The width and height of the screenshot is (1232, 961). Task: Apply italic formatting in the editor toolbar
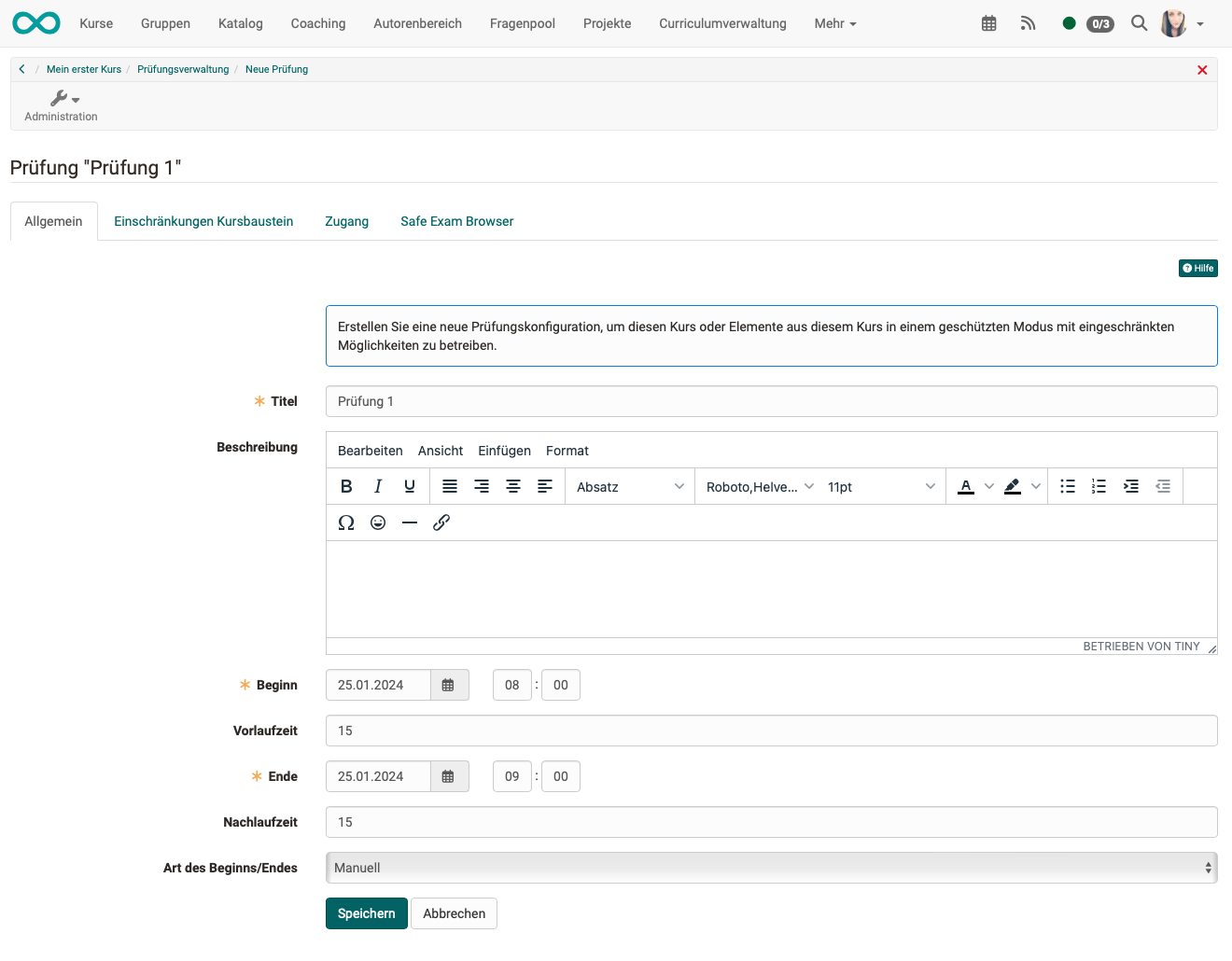pos(378,486)
